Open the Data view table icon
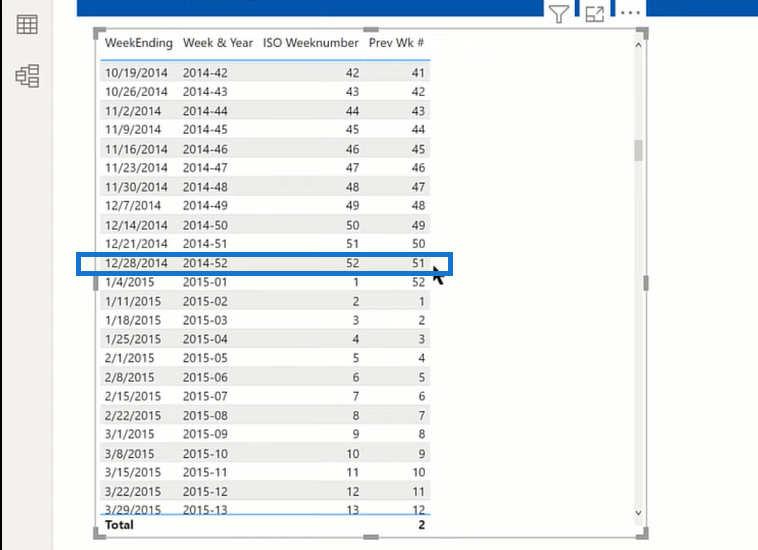Viewport: 758px width, 550px height. click(x=27, y=25)
